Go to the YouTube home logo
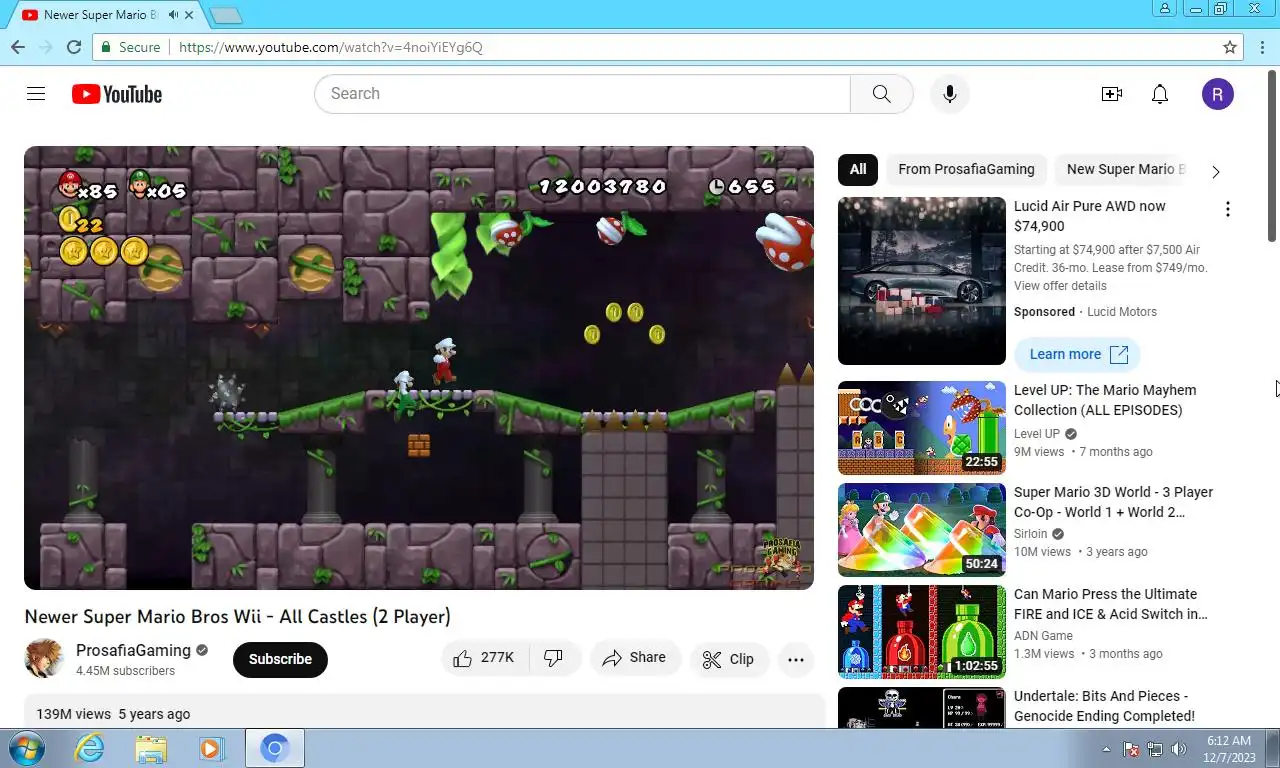Screen dimensions: 1280x768 (x=116, y=94)
